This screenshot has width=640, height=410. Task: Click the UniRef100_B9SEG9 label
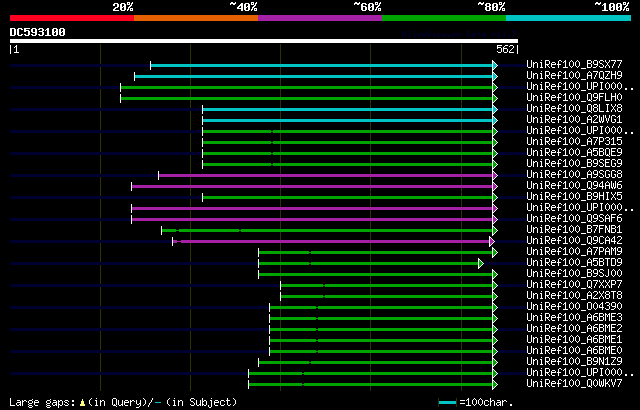(574, 164)
